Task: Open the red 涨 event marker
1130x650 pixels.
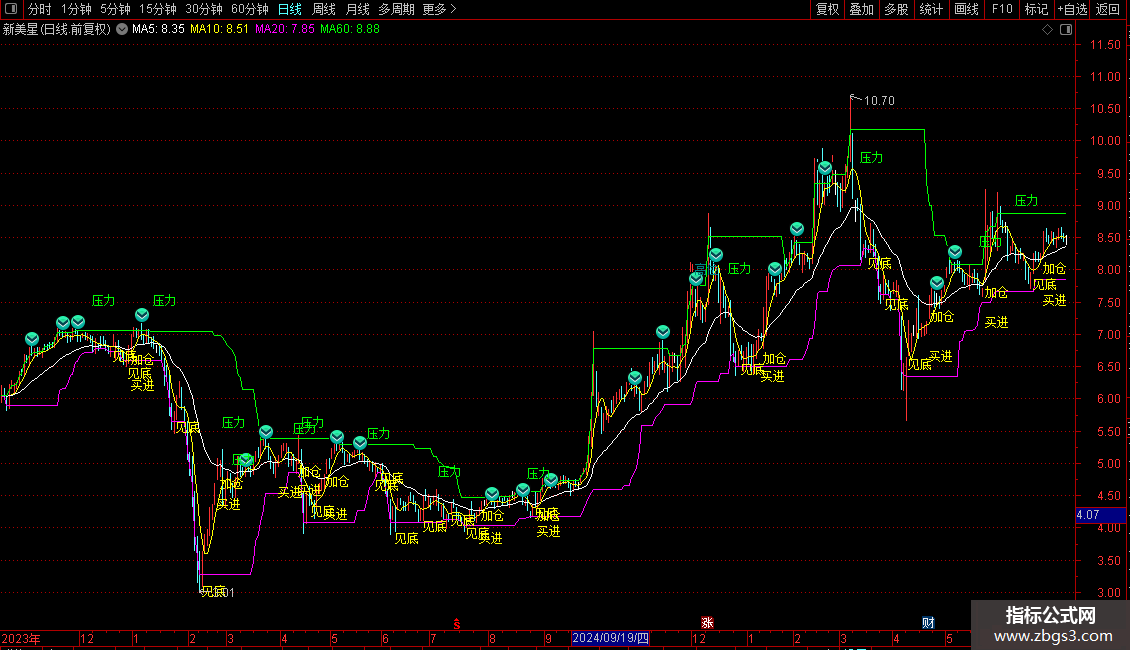Action: pyautogui.click(x=707, y=623)
